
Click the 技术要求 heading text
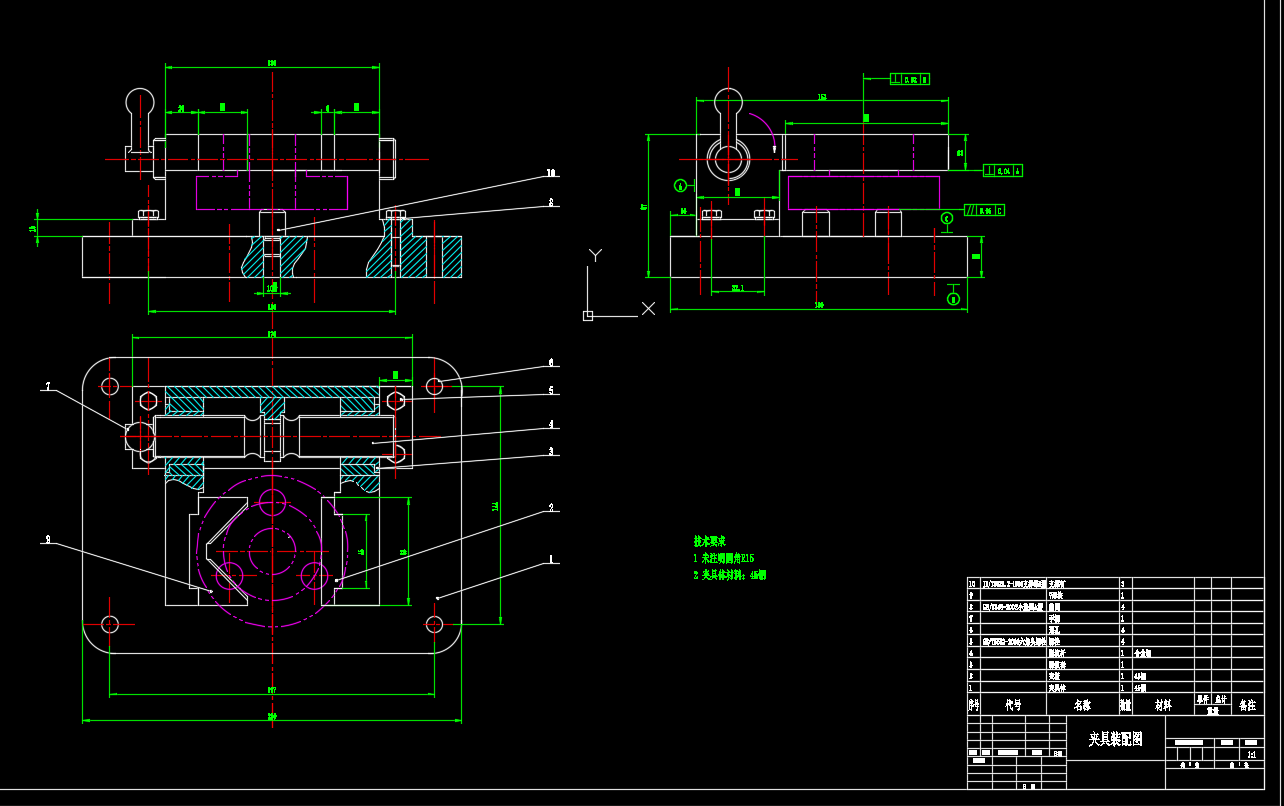click(710, 541)
